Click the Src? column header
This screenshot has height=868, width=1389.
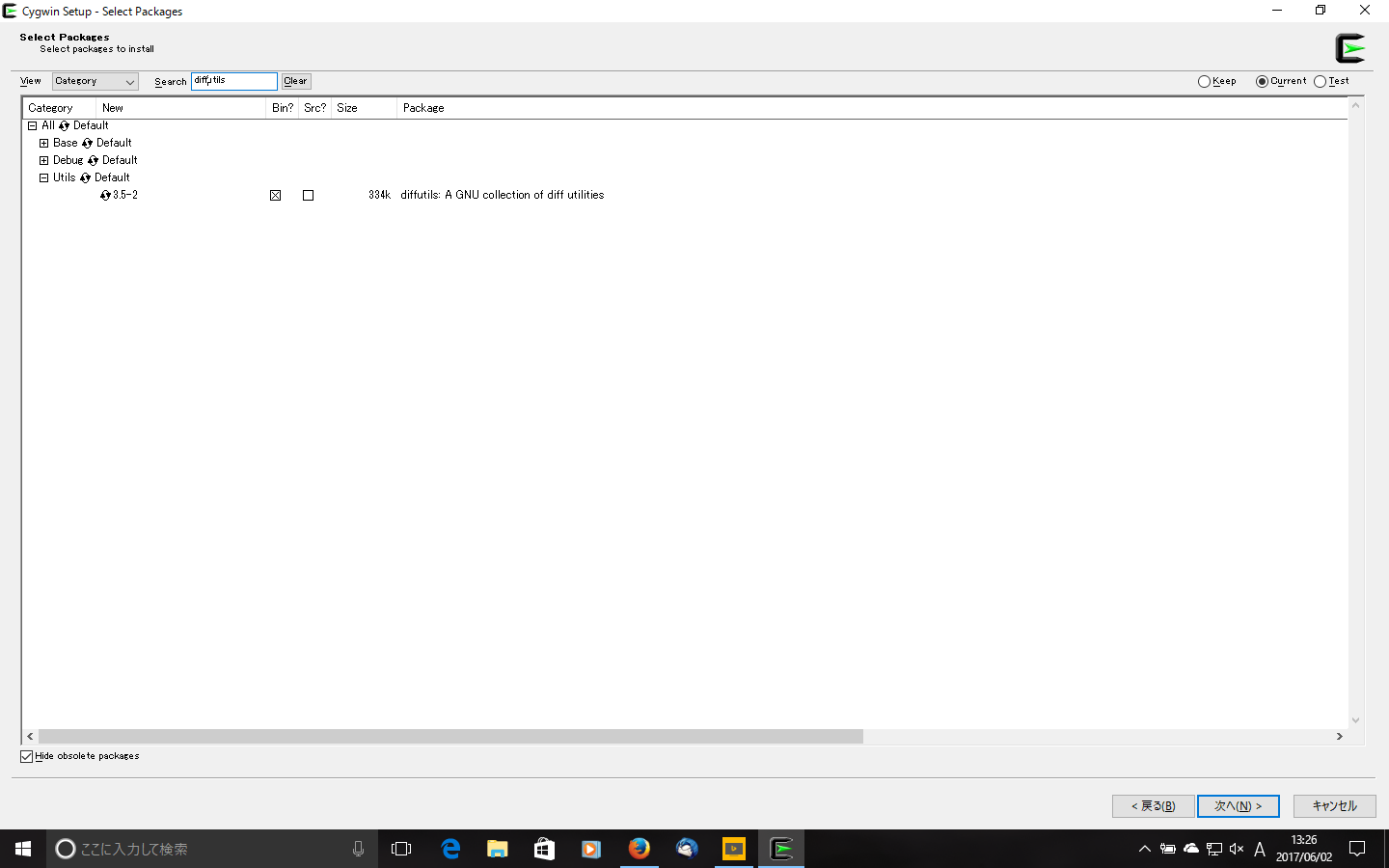[314, 108]
